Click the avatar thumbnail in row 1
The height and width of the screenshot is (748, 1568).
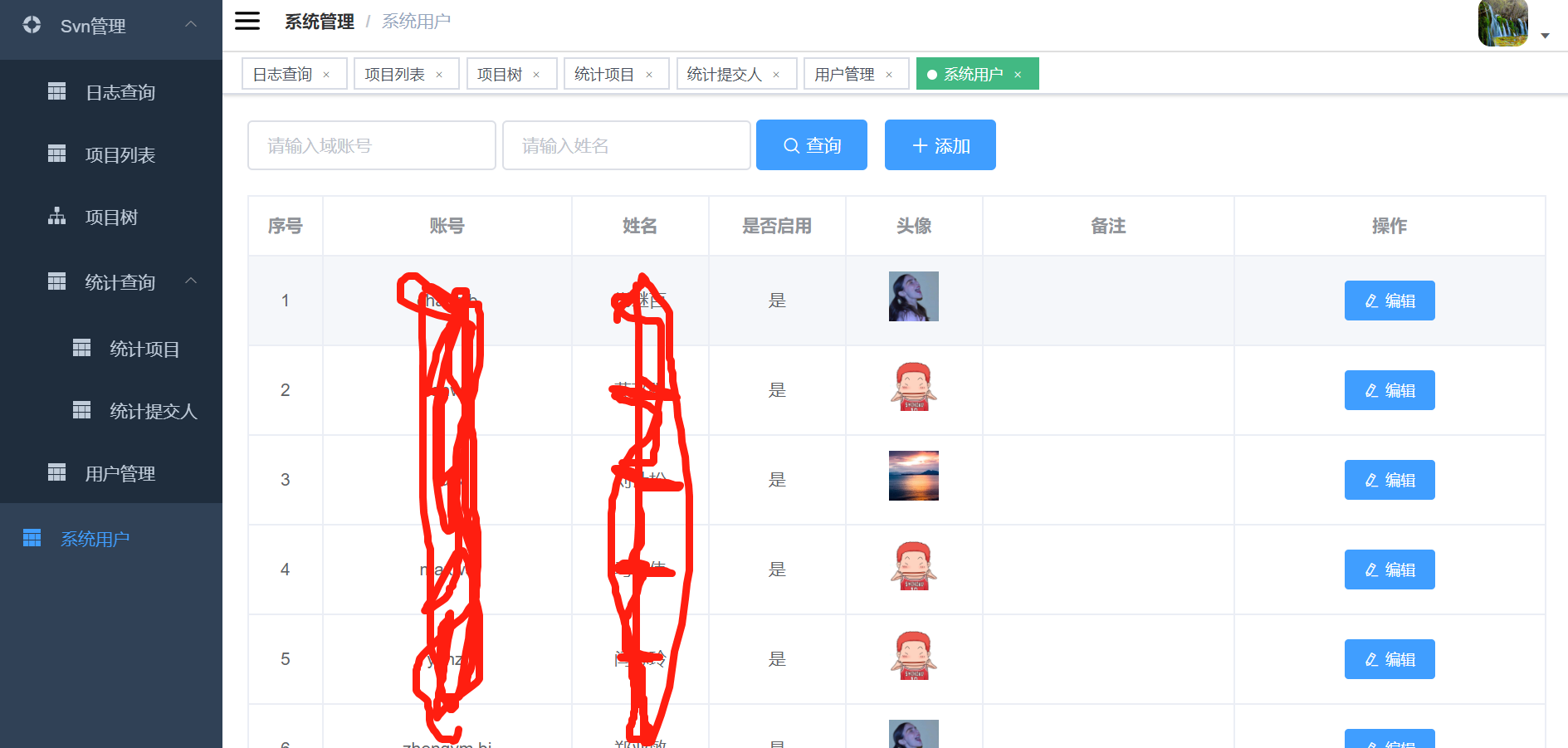[914, 296]
